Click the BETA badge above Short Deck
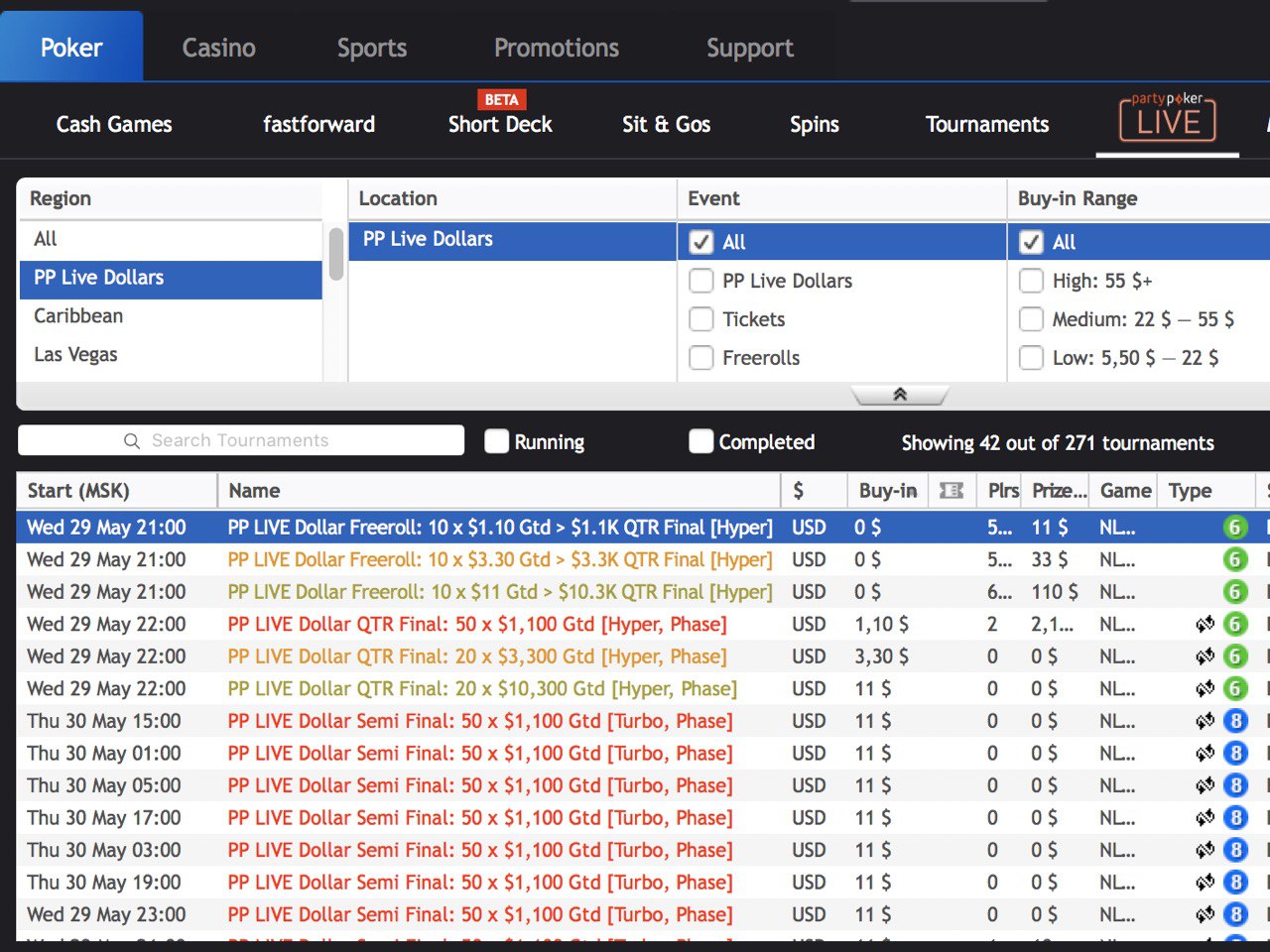The width and height of the screenshot is (1270, 952). tap(501, 100)
